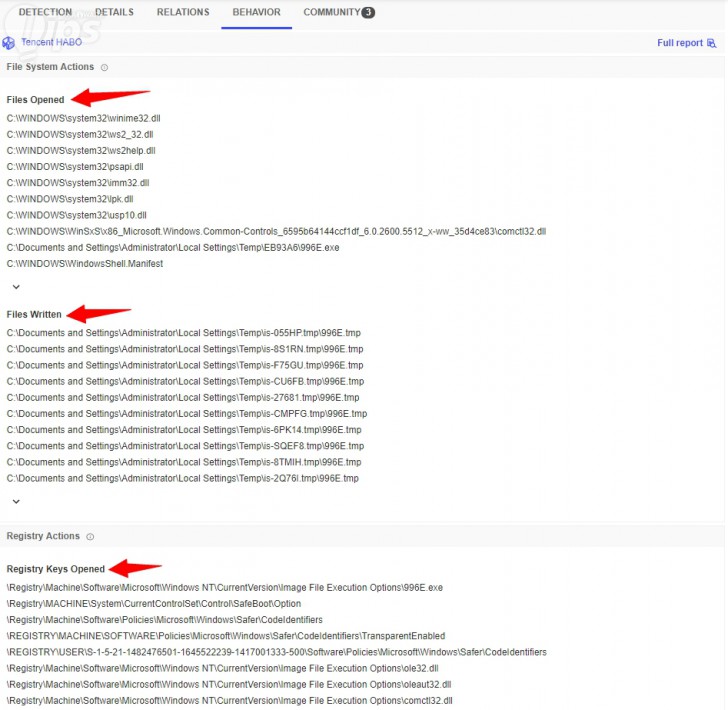
Task: Select the is-CU6FB.tmp written file
Action: click(x=185, y=381)
